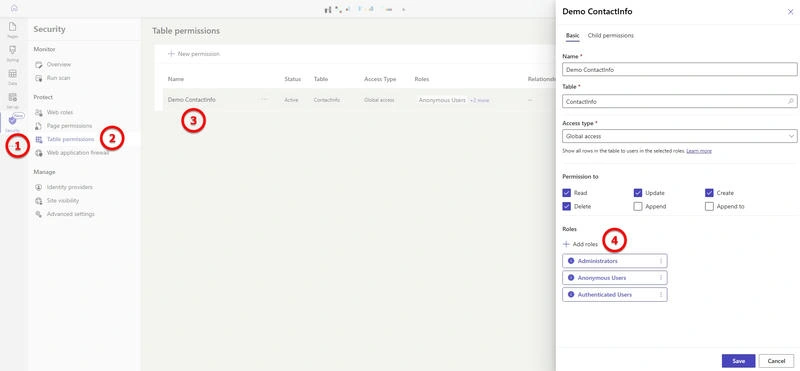Viewport: 800px width, 371px height.
Task: Open the Pages workspace icon
Action: [x=13, y=27]
